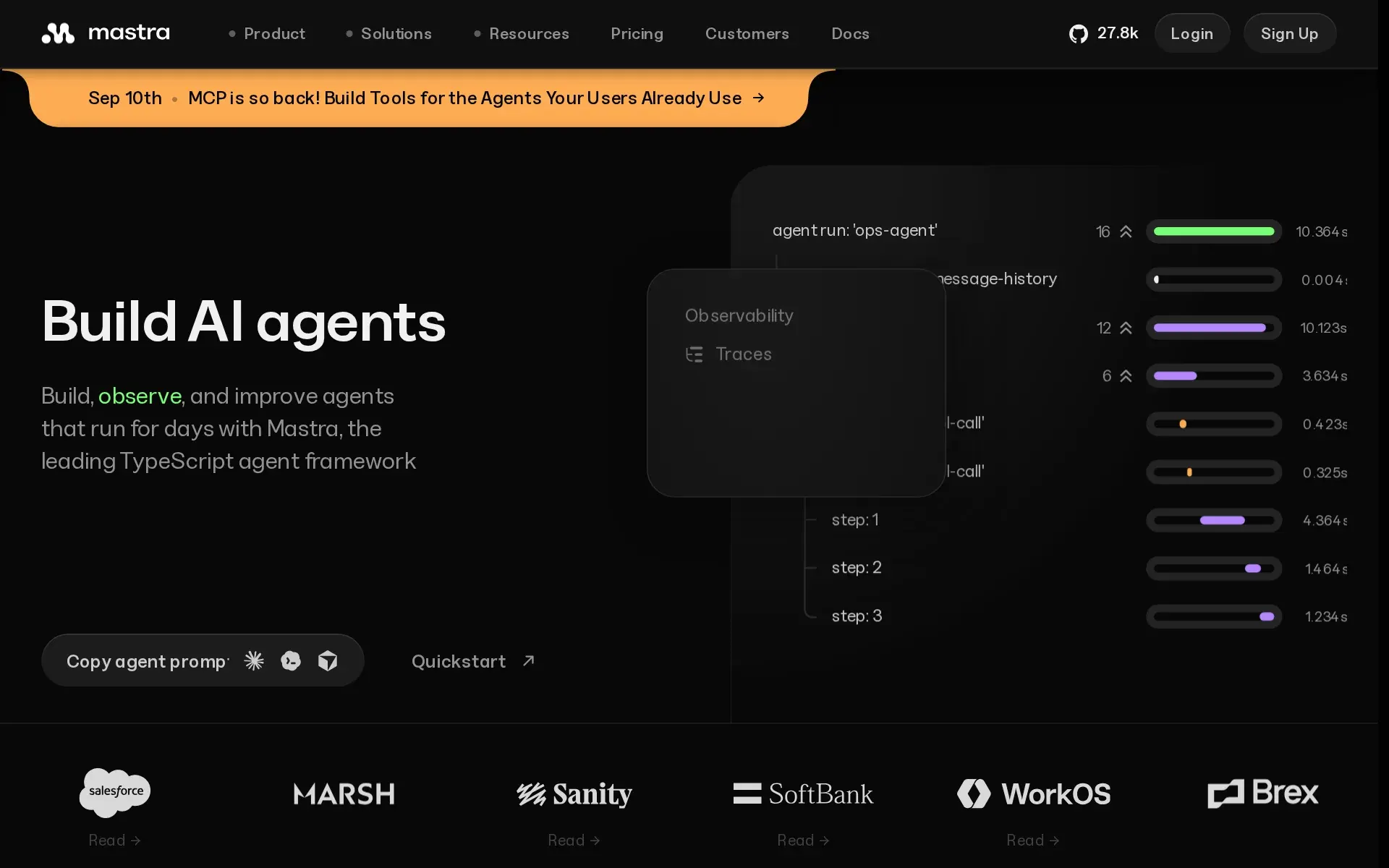Viewport: 1389px width, 868px height.
Task: Click the Read link under WorkOS
Action: 1033,841
